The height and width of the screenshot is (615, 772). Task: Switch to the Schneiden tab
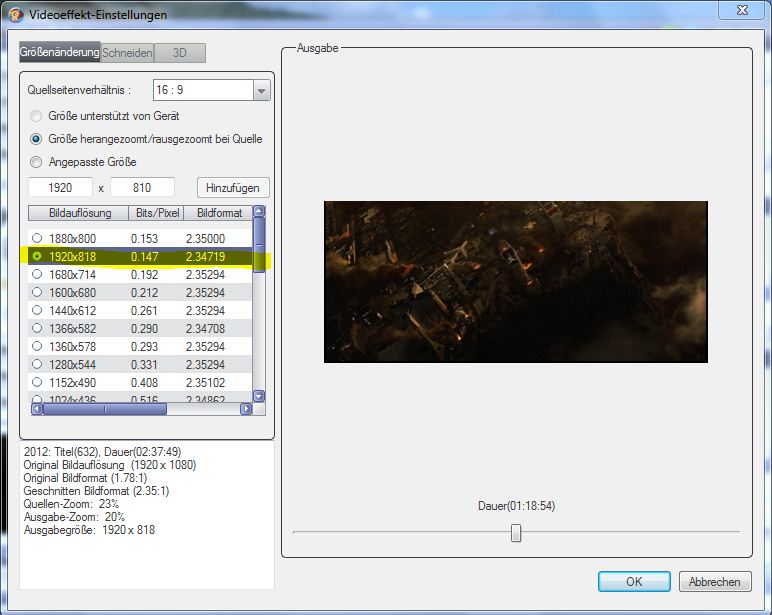click(x=127, y=53)
